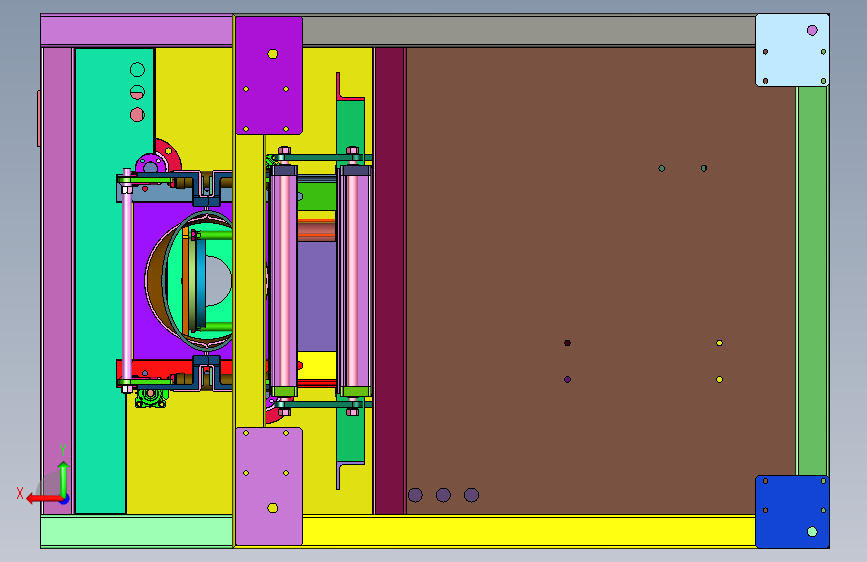Select the green plate above right cylinder
This screenshot has height=562, width=867.
pyautogui.click(x=351, y=126)
